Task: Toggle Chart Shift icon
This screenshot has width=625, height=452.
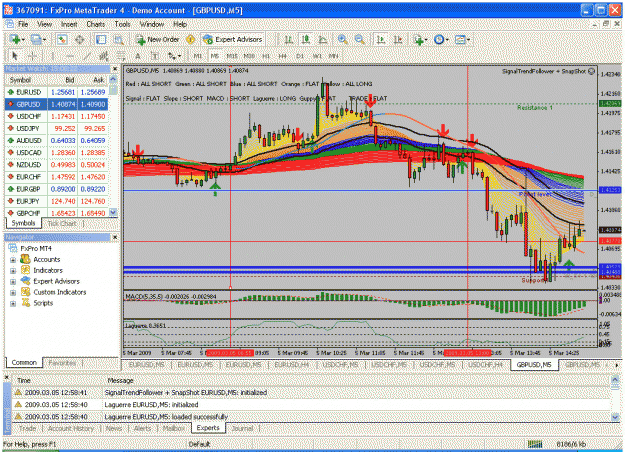Action: [398, 39]
